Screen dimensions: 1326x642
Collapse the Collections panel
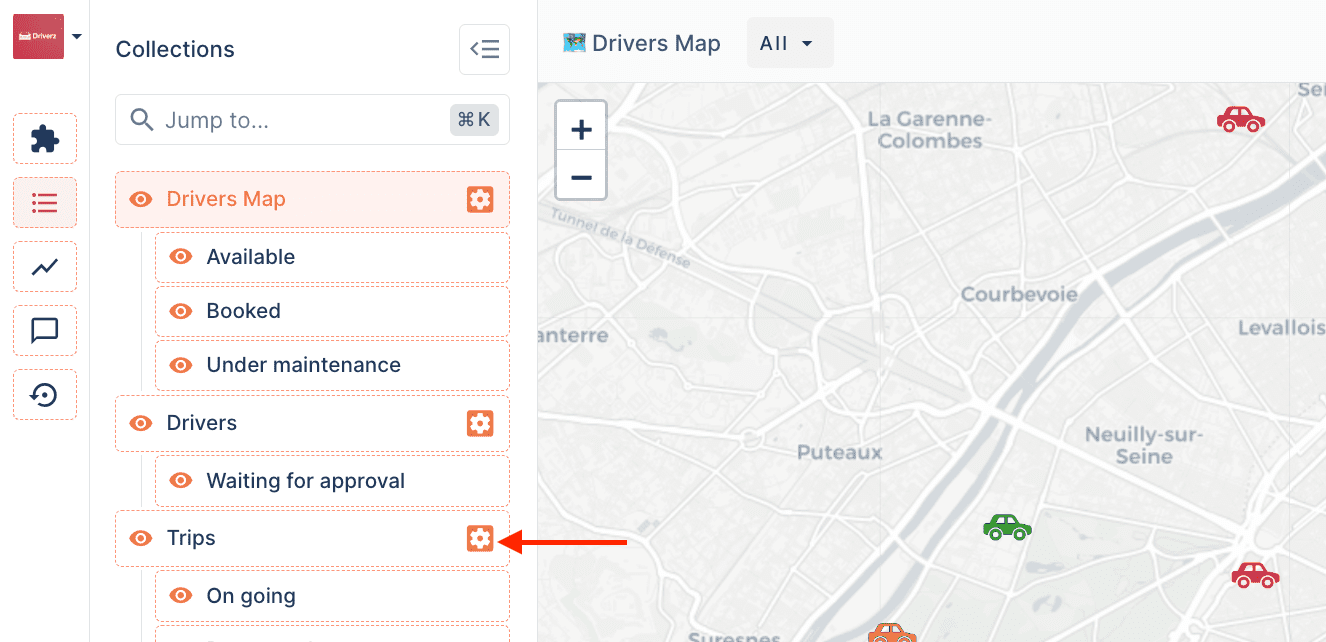tap(484, 49)
